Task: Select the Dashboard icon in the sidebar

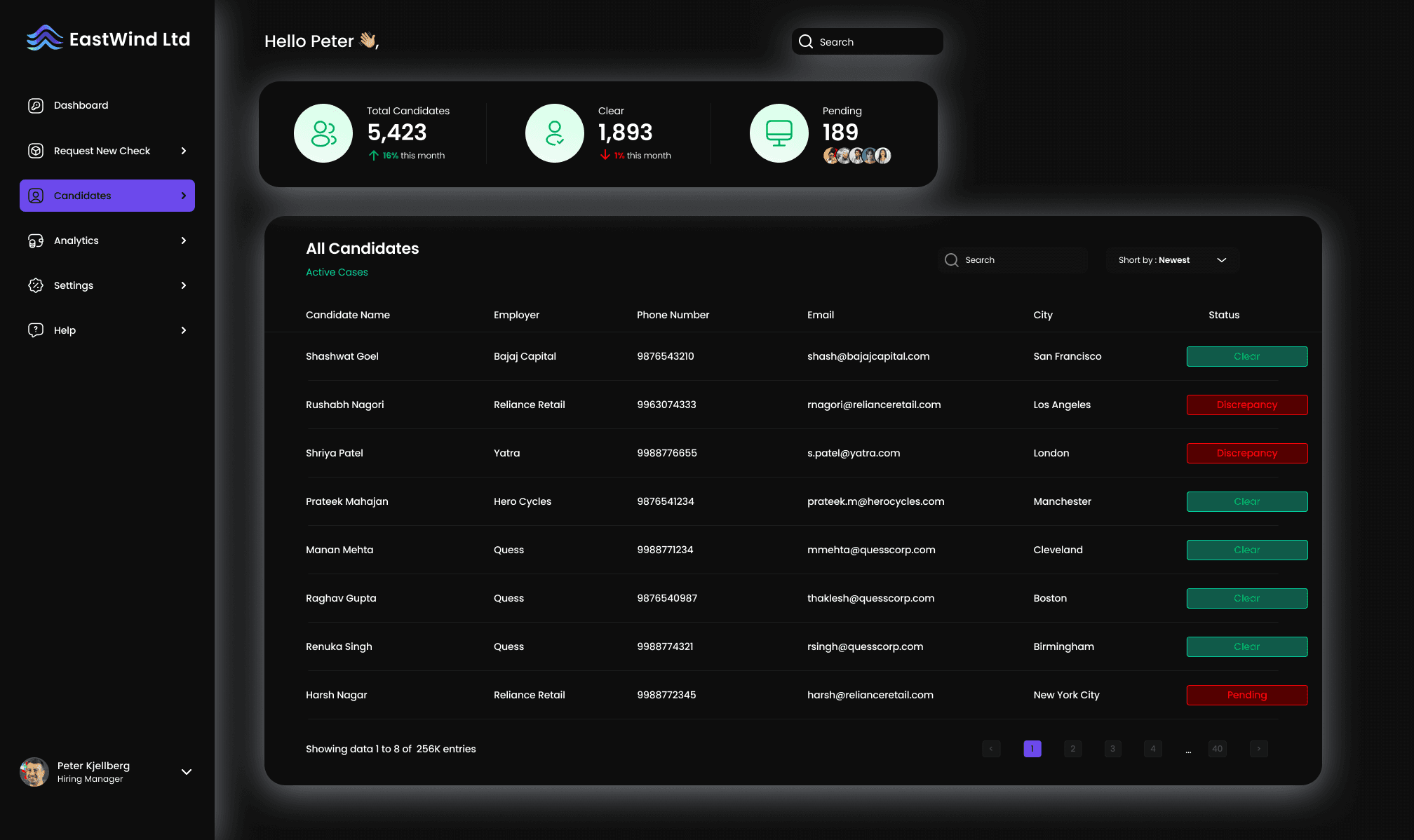Action: tap(36, 105)
